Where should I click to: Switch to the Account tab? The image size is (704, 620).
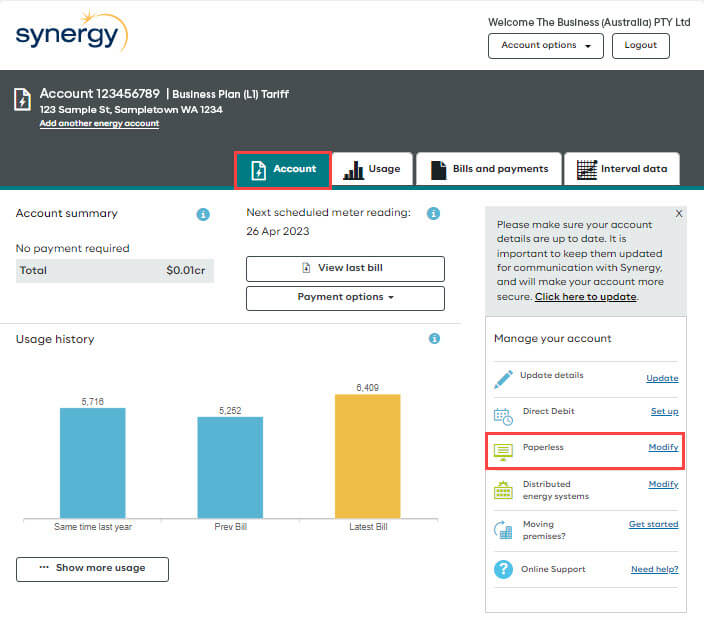click(283, 170)
